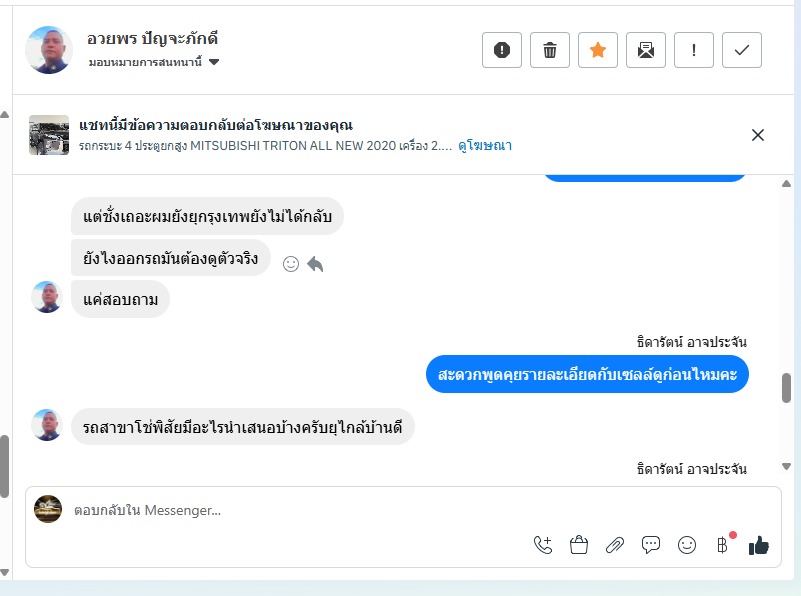This screenshot has height=596, width=801.
Task: Attach a file with paperclip icon
Action: [615, 545]
